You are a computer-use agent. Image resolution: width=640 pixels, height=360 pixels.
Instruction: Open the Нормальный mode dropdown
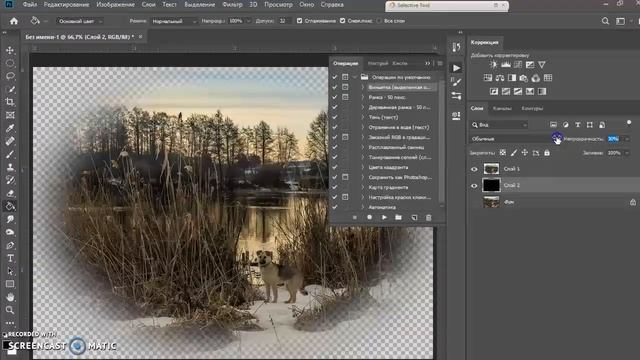[x=174, y=21]
